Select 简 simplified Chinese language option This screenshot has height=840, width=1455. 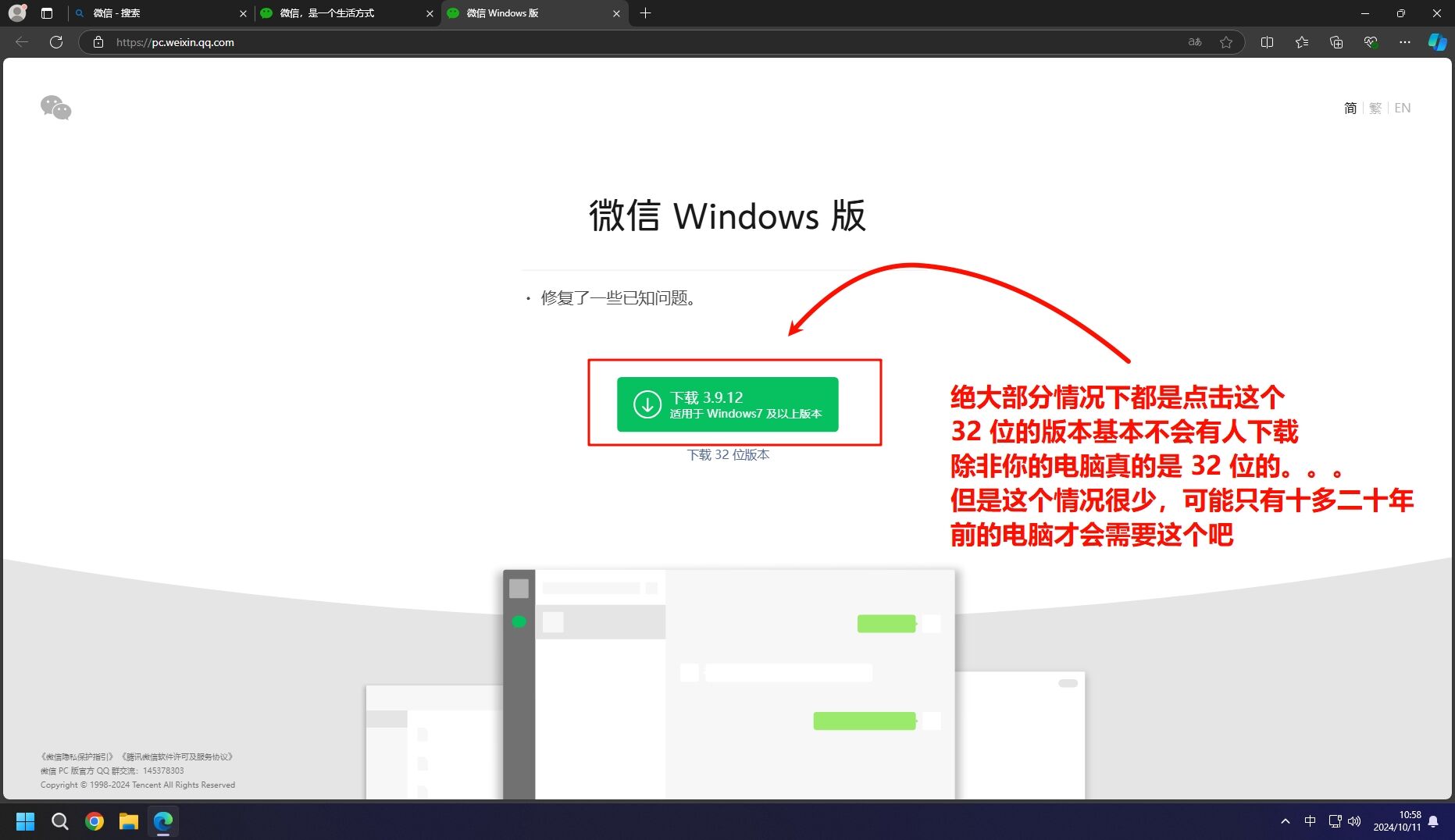pyautogui.click(x=1350, y=109)
